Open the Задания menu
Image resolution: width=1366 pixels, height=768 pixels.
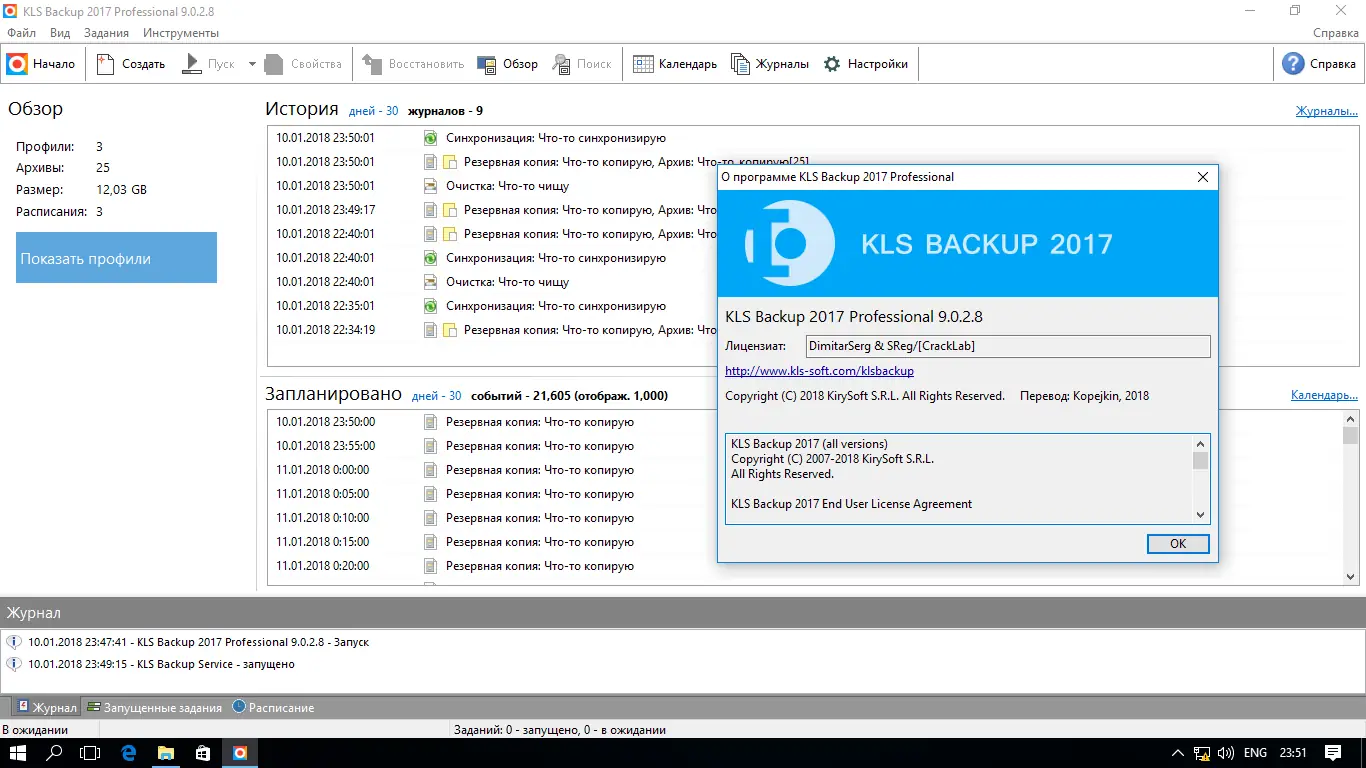point(106,33)
